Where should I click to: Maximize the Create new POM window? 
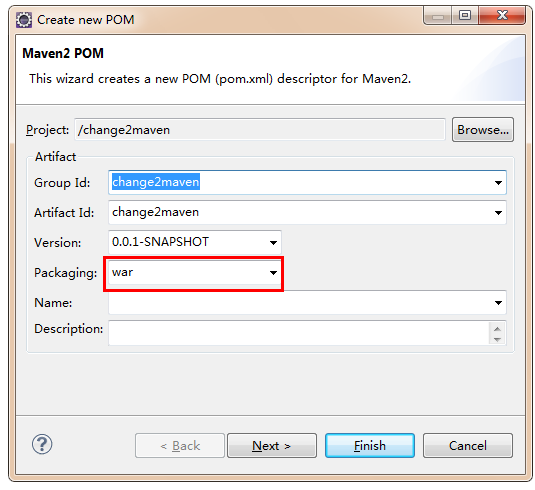pyautogui.click(x=465, y=15)
